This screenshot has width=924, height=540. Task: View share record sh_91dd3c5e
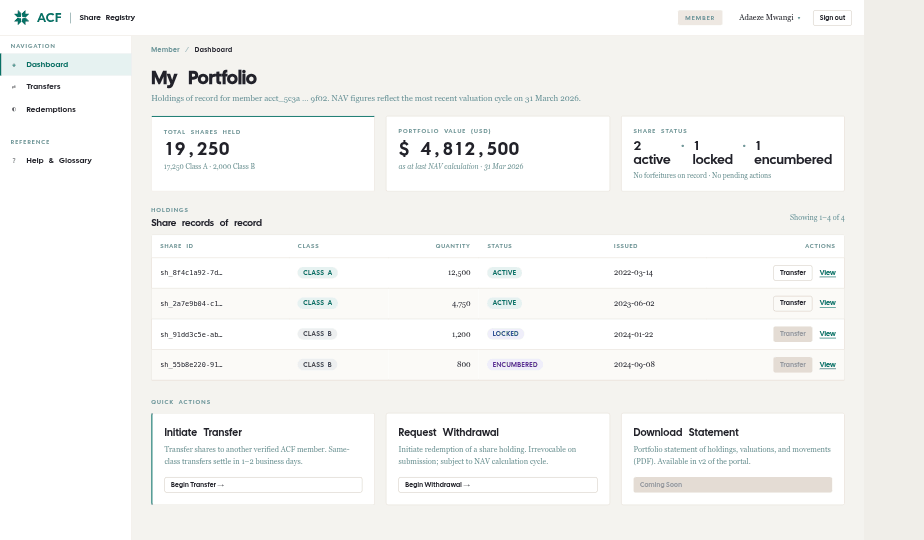(x=827, y=334)
